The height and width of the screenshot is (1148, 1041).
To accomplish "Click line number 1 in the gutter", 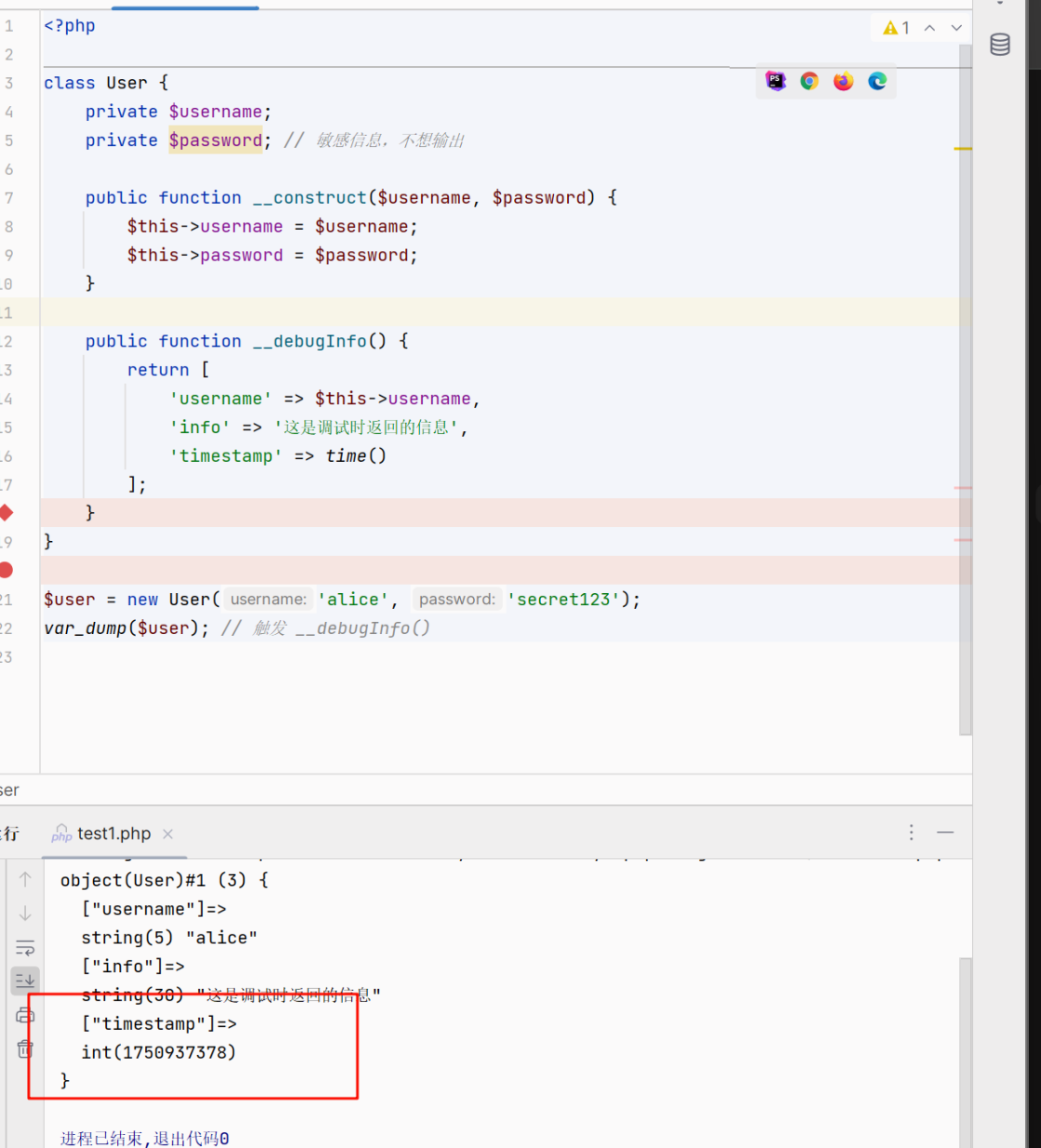I will click(x=8, y=26).
